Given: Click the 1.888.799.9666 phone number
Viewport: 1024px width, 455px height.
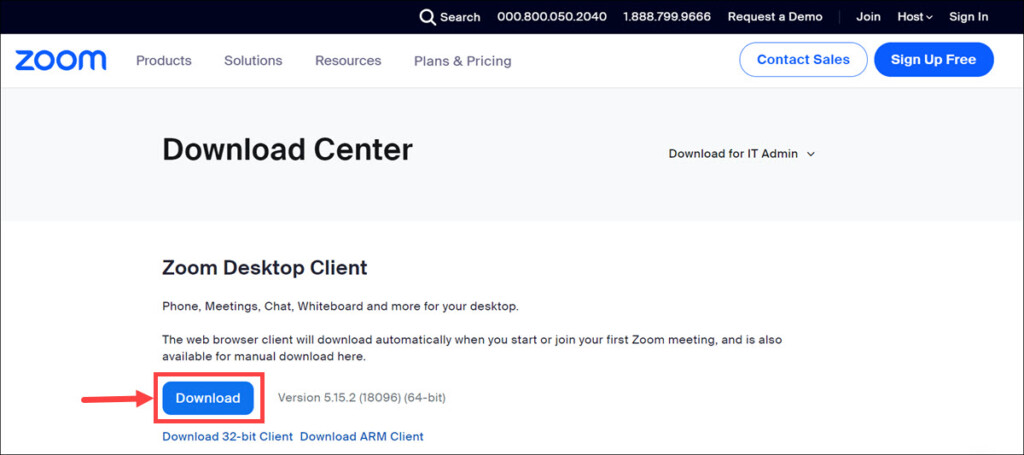Looking at the screenshot, I should tap(666, 17).
